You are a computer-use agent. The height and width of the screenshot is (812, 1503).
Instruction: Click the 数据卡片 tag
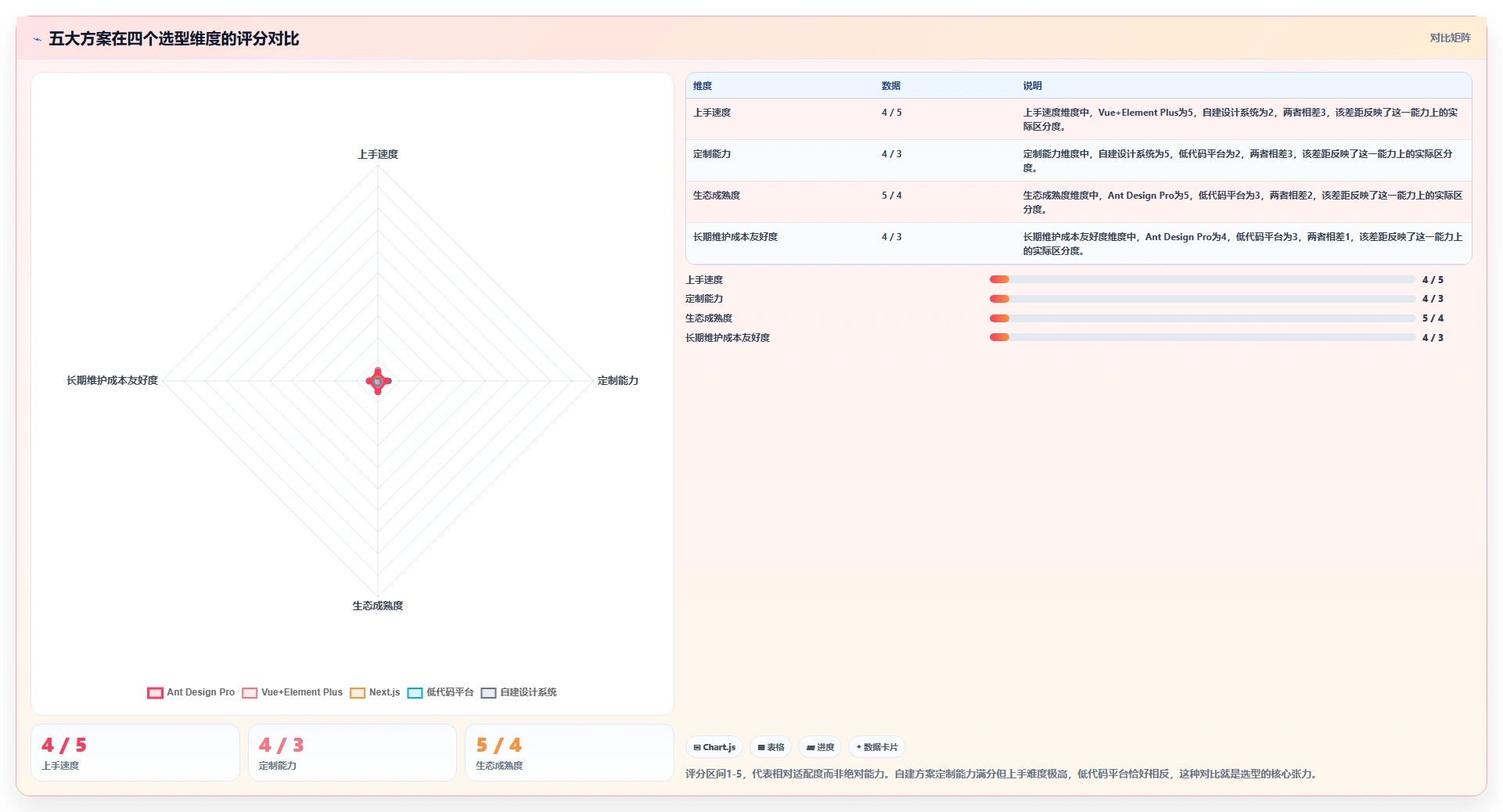(x=877, y=747)
